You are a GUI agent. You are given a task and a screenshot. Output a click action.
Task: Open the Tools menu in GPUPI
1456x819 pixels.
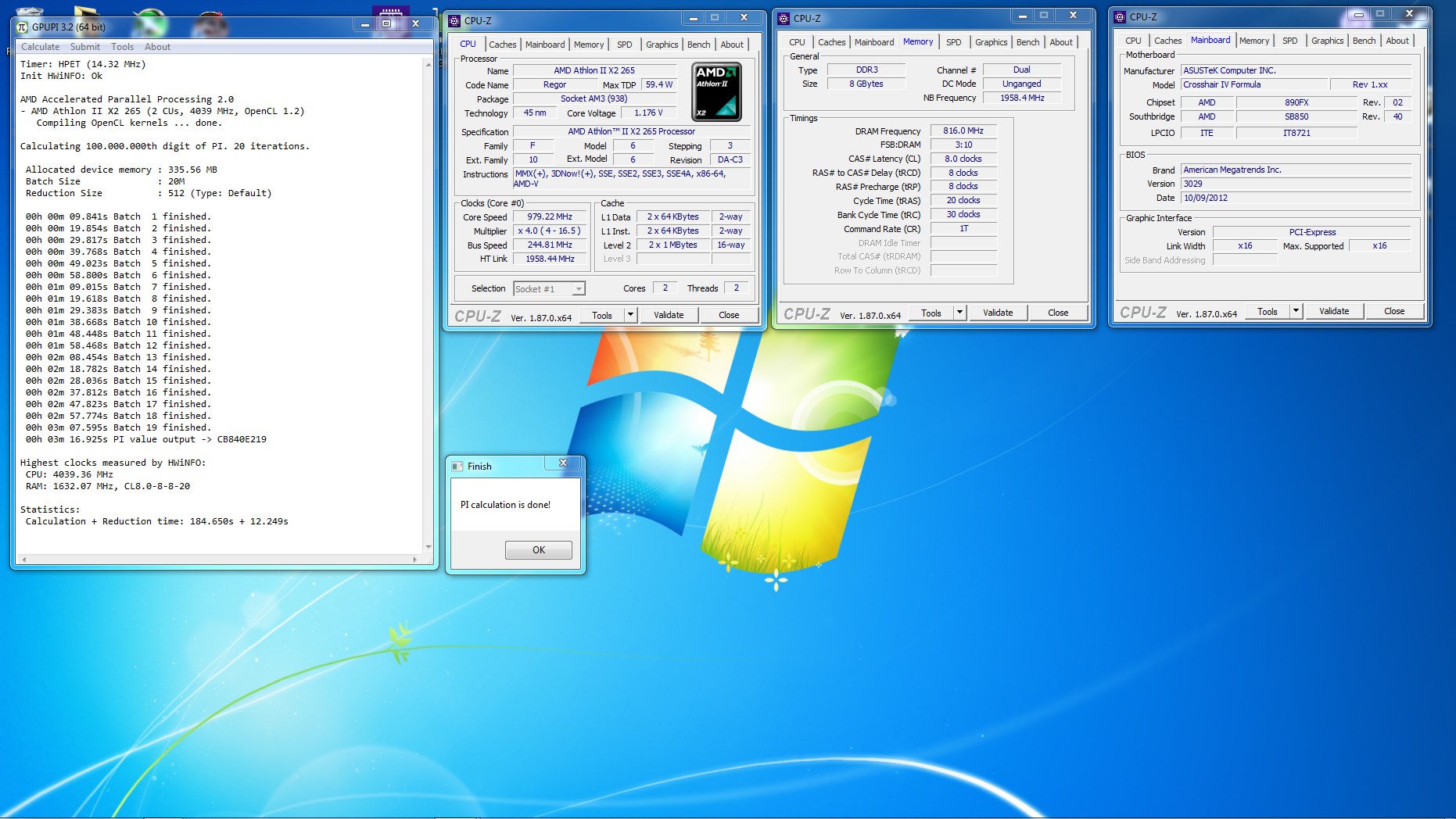tap(122, 47)
